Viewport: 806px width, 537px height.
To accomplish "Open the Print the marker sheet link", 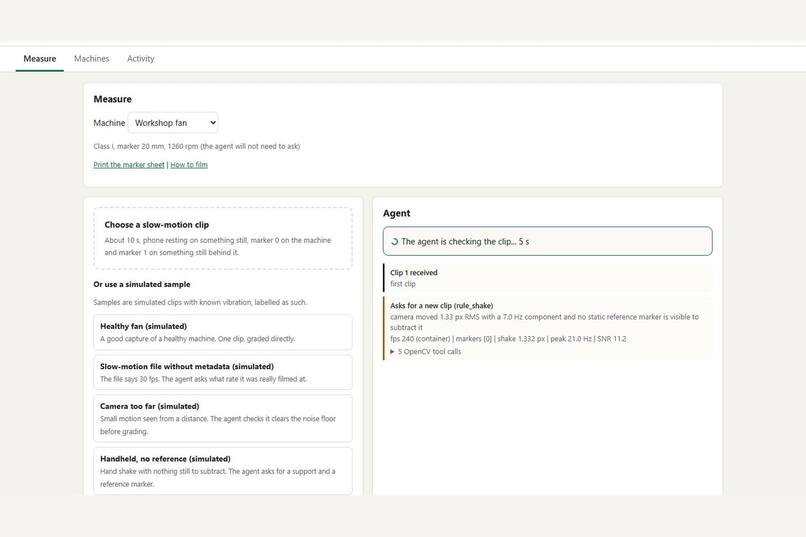I will (129, 165).
